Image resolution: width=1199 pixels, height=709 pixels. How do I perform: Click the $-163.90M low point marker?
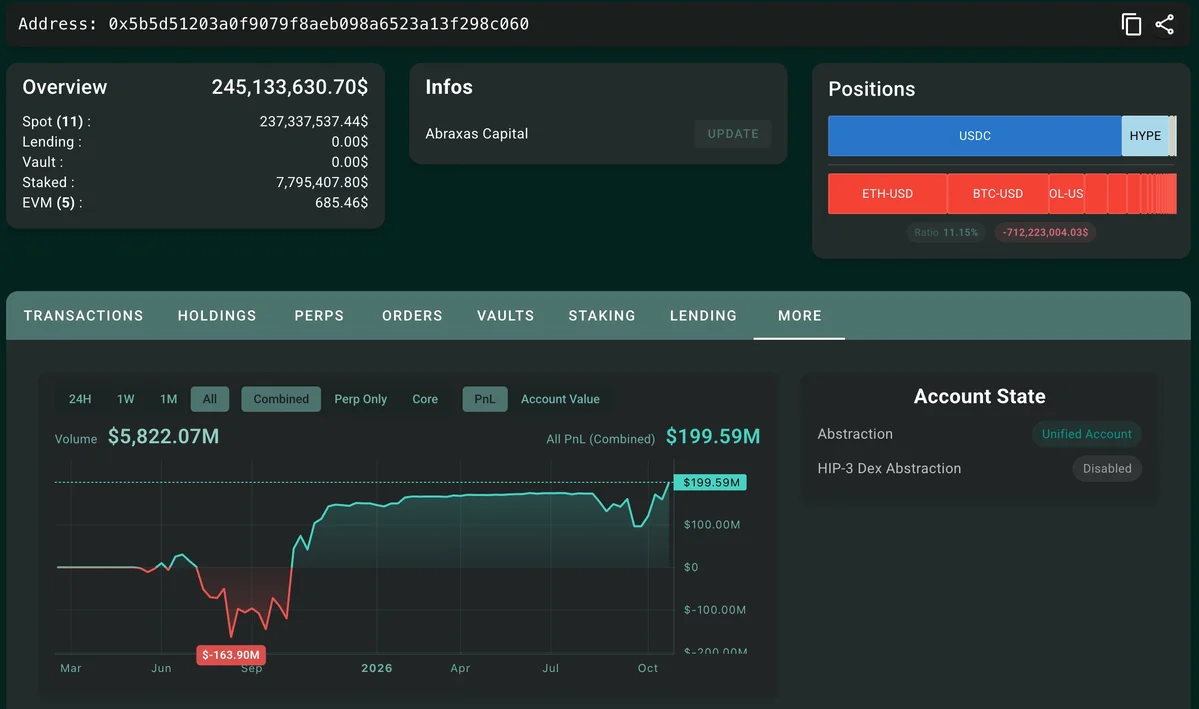pyautogui.click(x=231, y=655)
